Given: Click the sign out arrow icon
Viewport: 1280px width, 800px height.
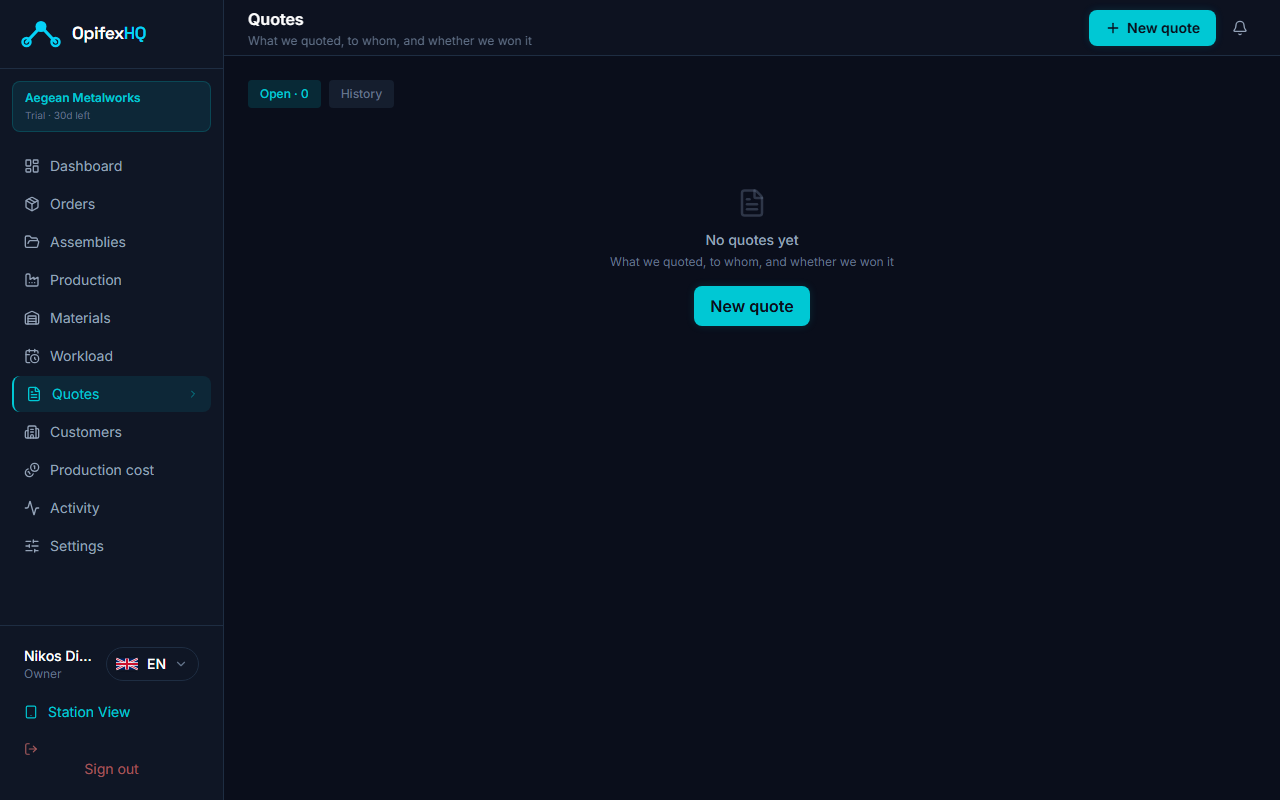Looking at the screenshot, I should pyautogui.click(x=31, y=749).
